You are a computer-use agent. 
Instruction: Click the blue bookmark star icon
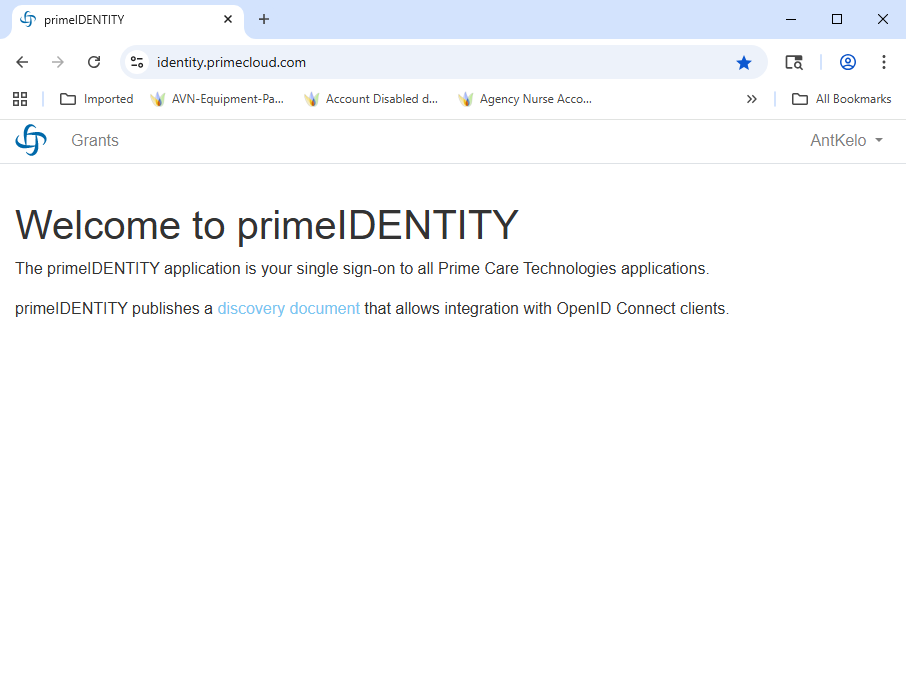(744, 62)
